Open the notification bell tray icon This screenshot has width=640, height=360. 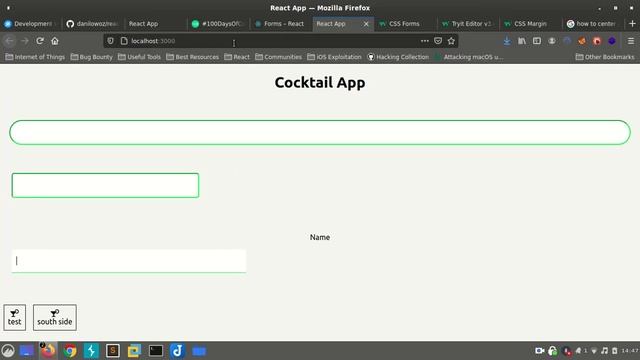(578, 351)
